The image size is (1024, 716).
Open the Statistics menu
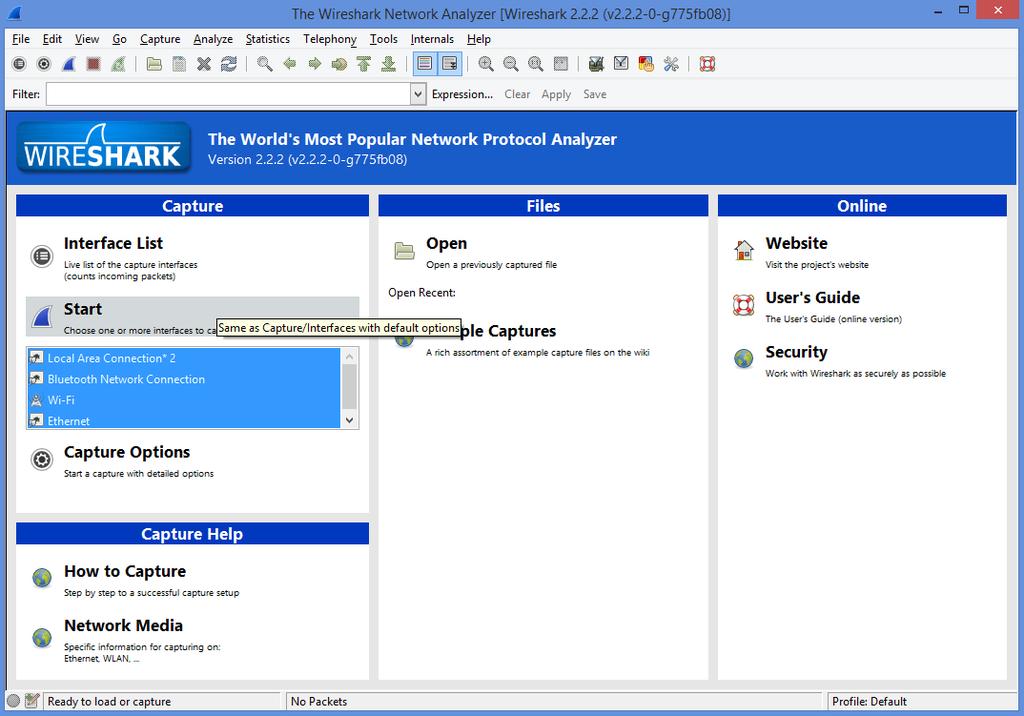268,39
